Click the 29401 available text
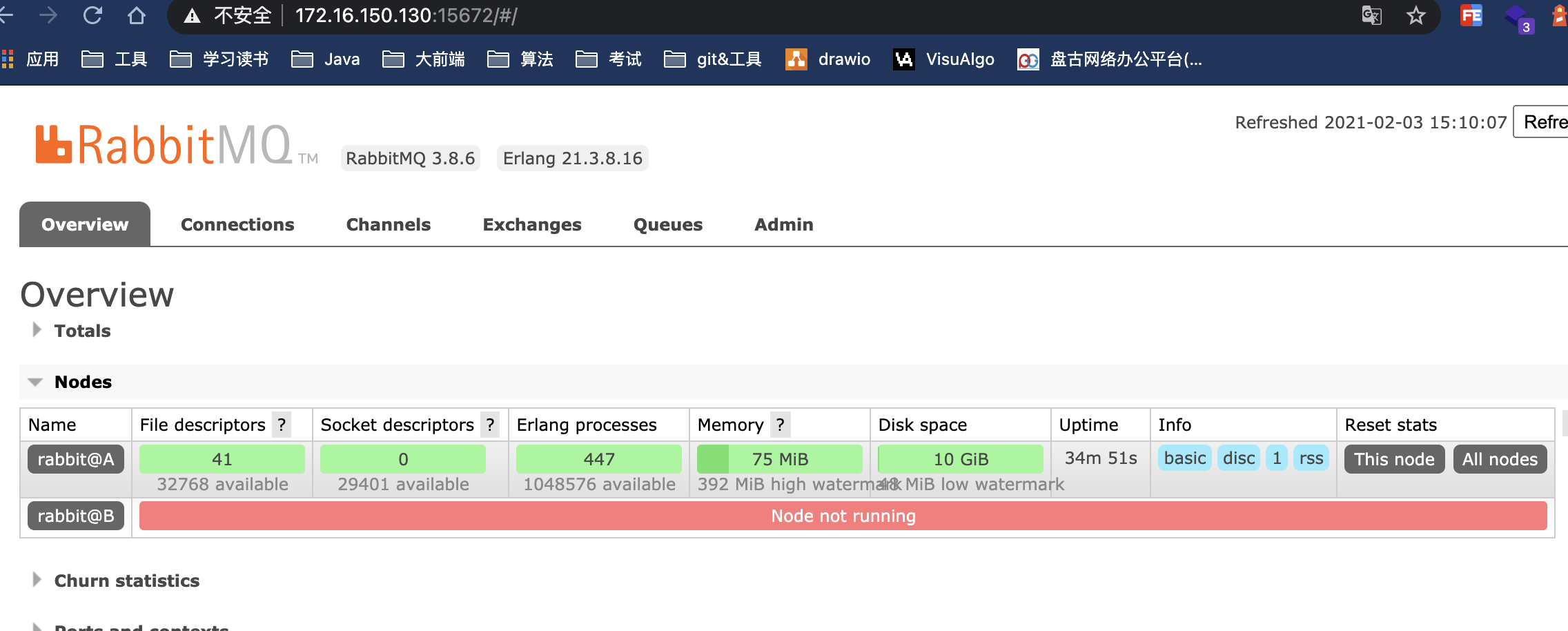Screen dimensions: 1568x631 point(403,484)
